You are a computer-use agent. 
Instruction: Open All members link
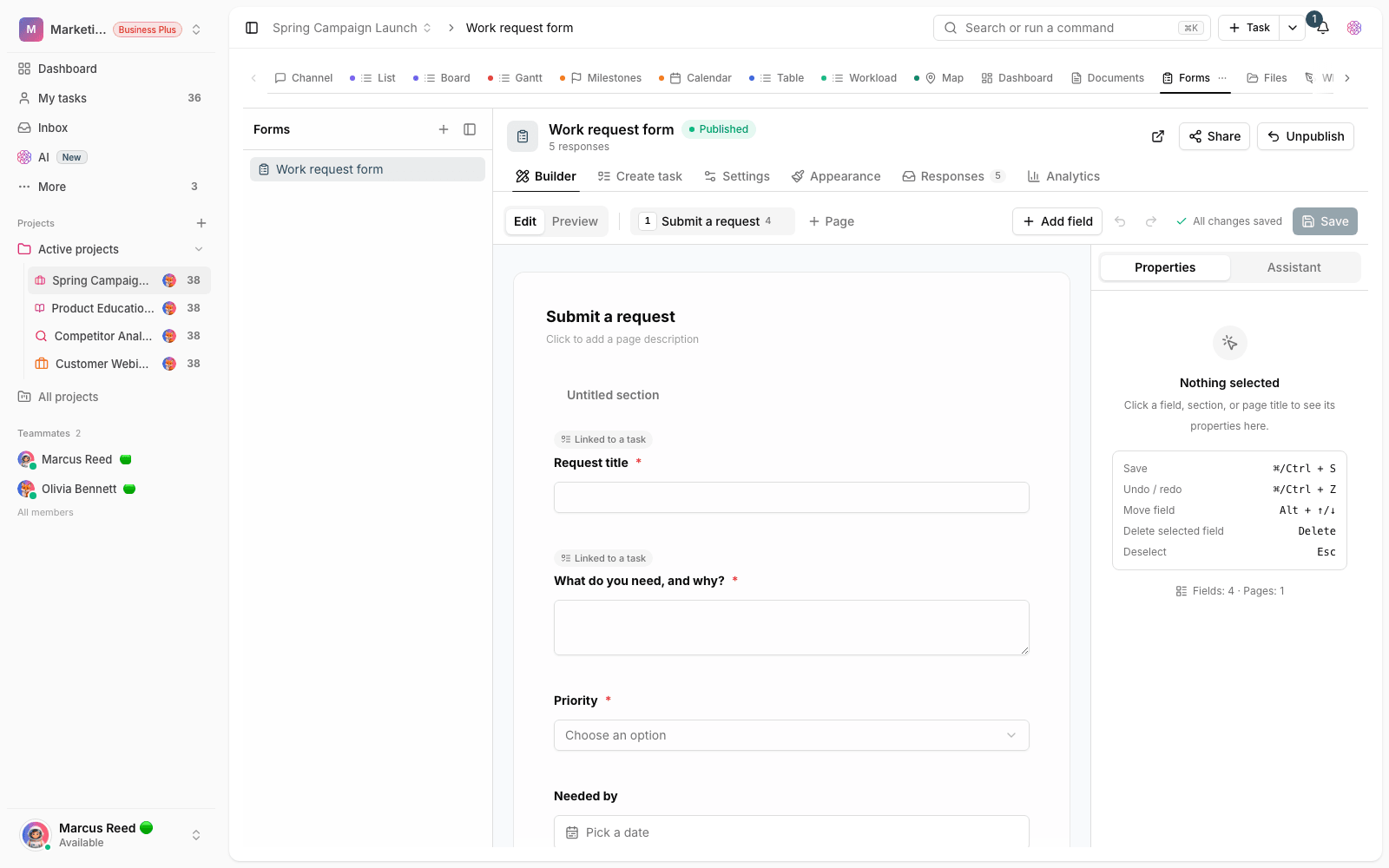tap(45, 512)
